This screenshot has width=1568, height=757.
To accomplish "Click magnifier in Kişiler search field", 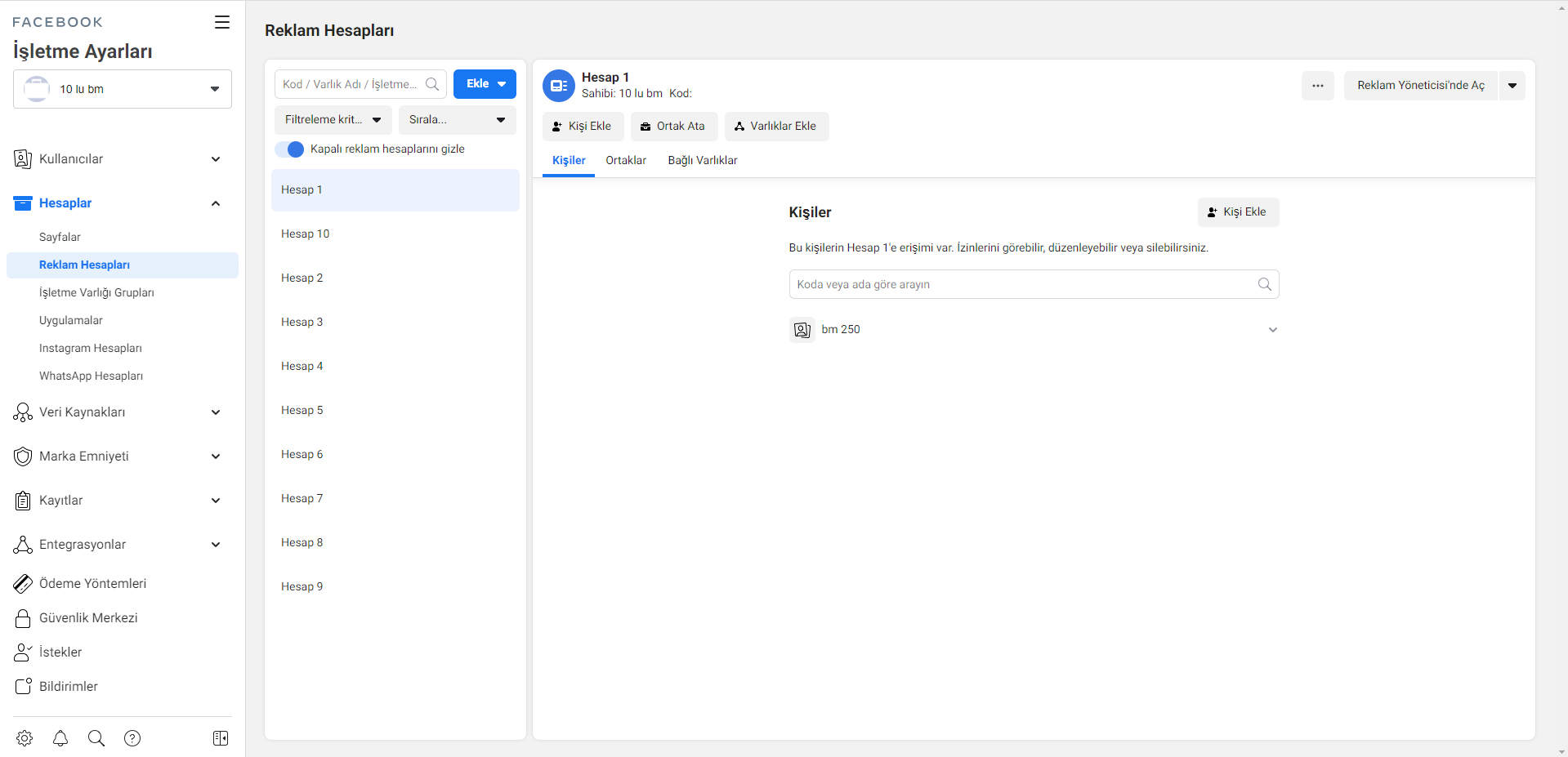I will [x=1265, y=284].
